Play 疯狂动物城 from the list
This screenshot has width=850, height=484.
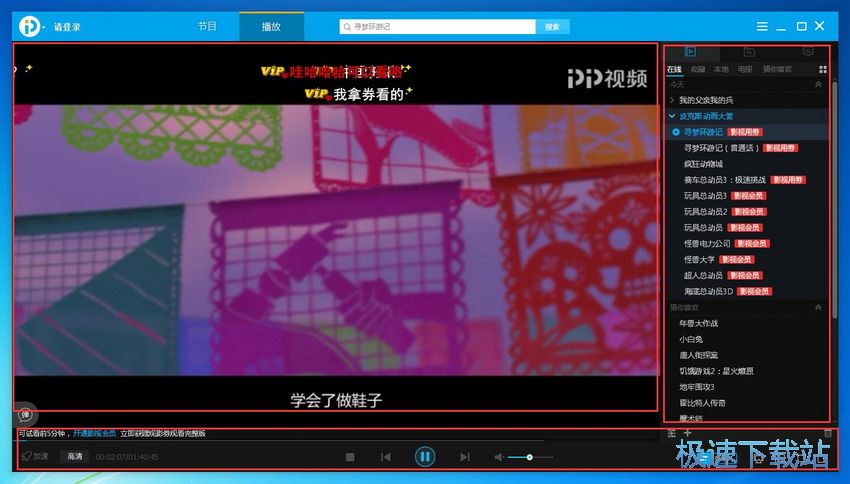click(x=703, y=164)
